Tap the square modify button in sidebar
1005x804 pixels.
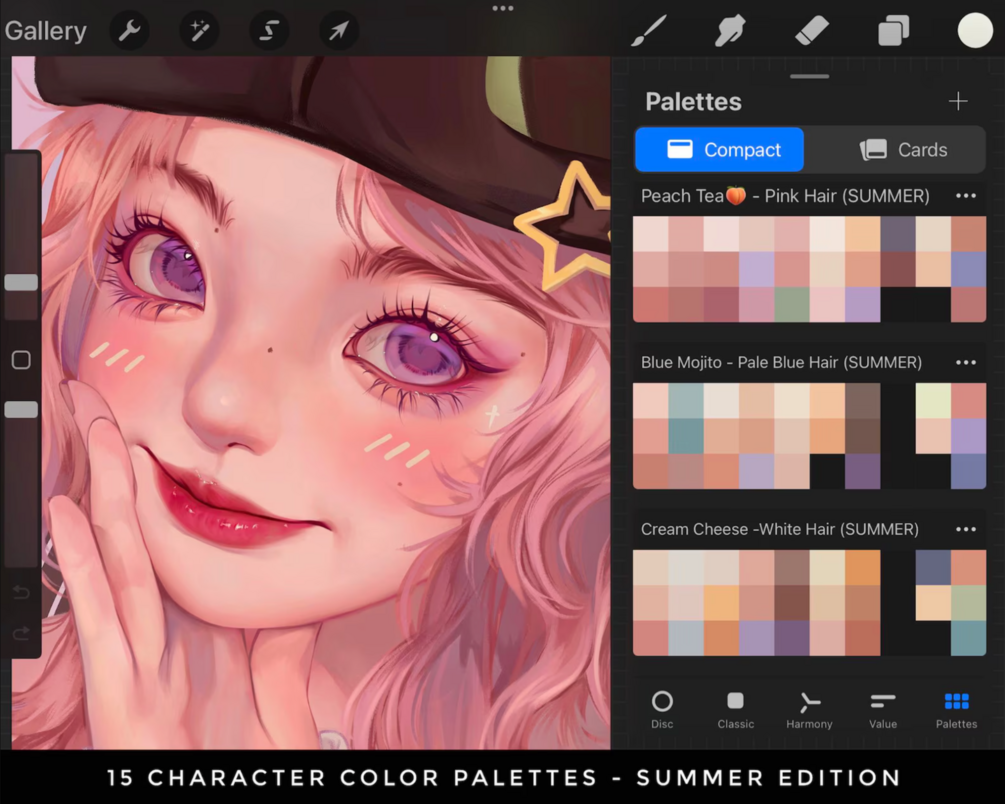coord(21,360)
